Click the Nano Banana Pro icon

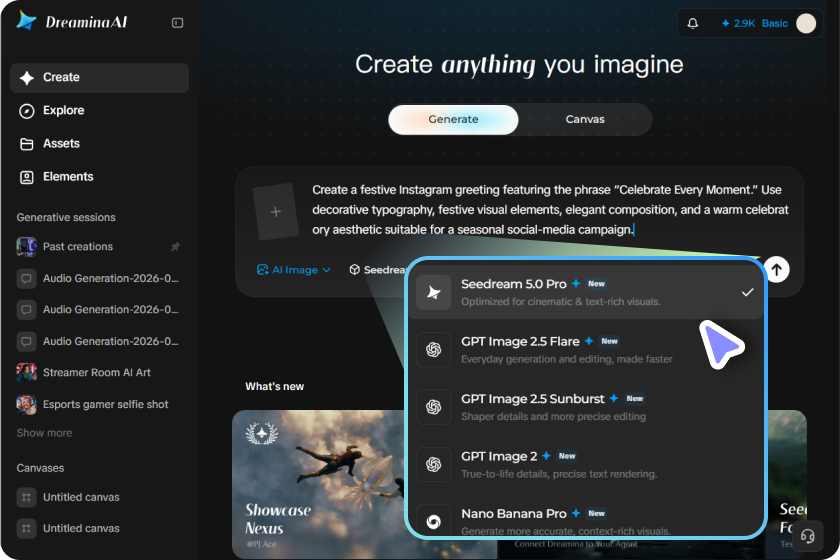[433, 521]
